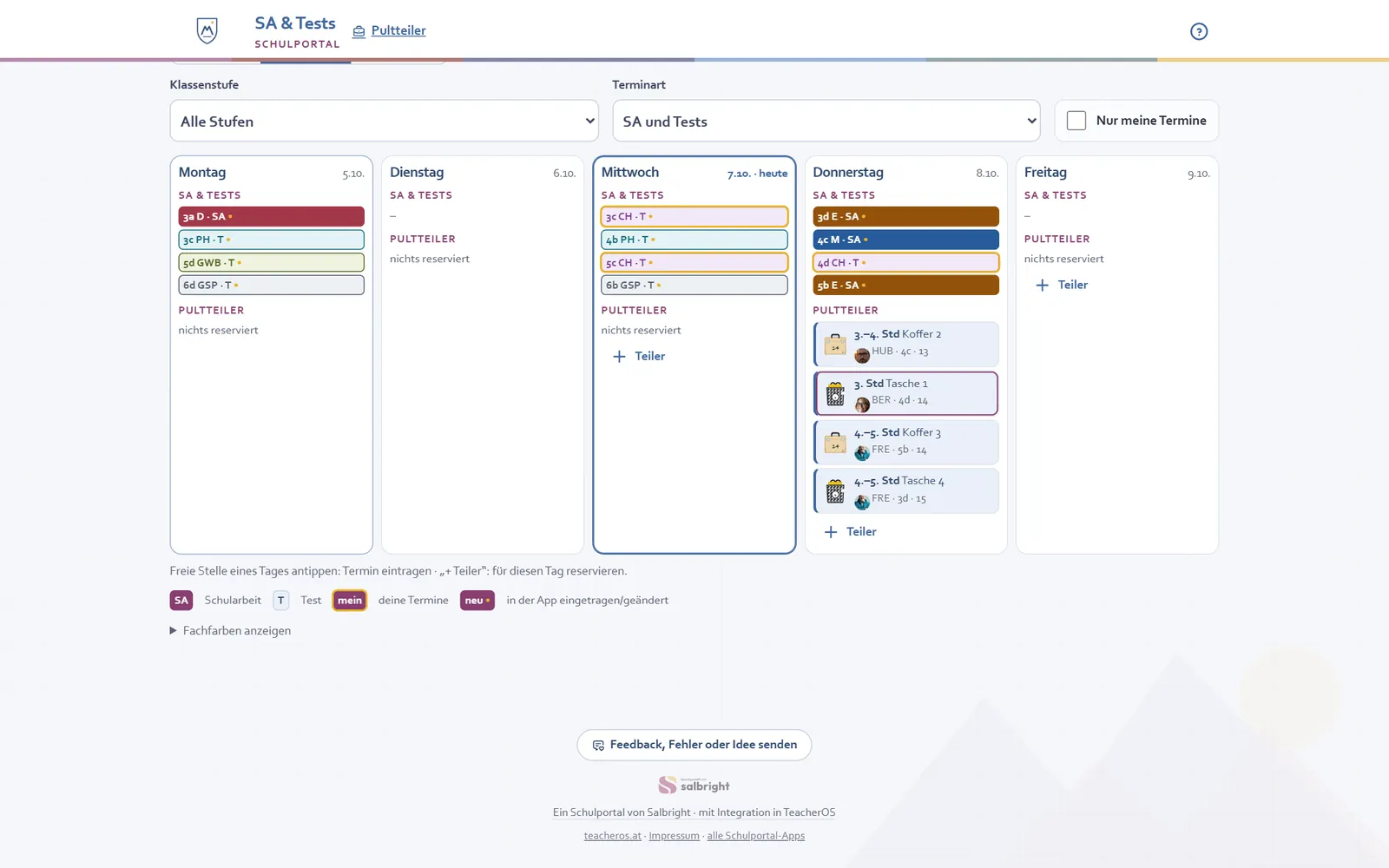Image resolution: width=1389 pixels, height=868 pixels.
Task: Click the FRE avatar in Tasche 4 entry
Action: pyautogui.click(x=862, y=502)
